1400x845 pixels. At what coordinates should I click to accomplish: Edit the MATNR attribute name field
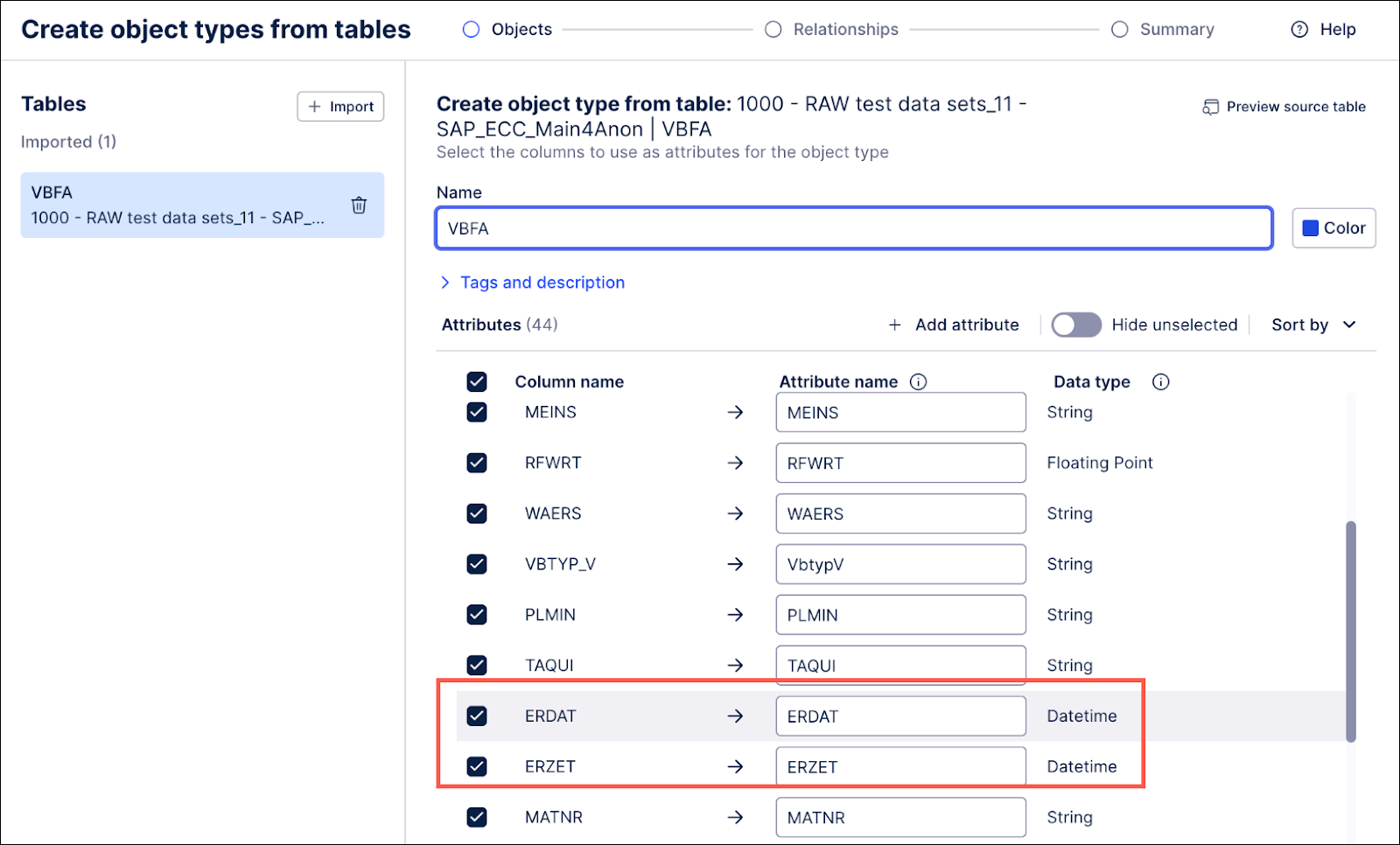900,818
